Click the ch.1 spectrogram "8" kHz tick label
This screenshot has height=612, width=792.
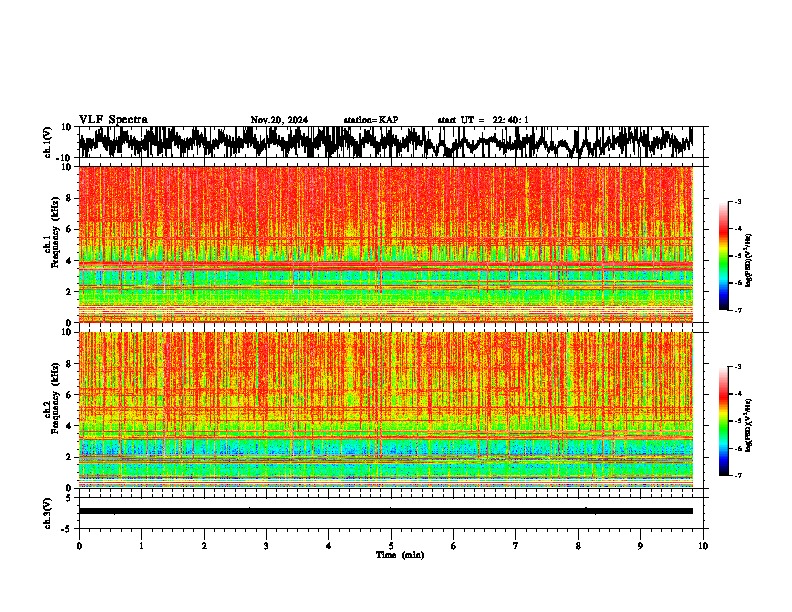click(69, 198)
